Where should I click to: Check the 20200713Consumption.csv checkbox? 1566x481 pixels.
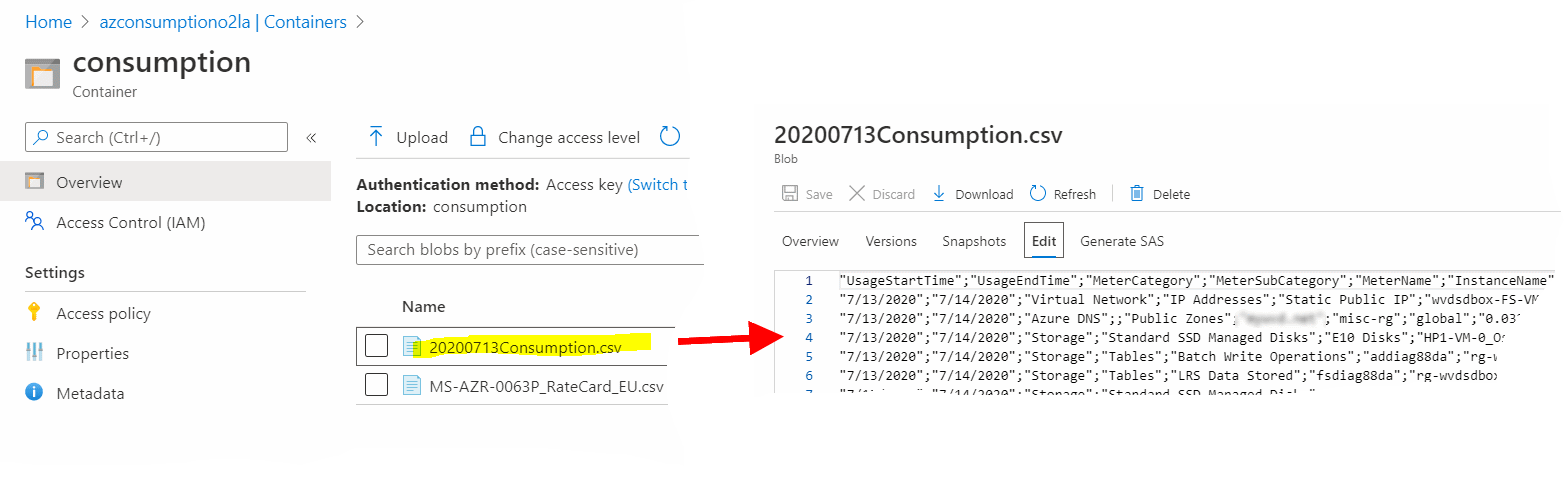click(376, 346)
